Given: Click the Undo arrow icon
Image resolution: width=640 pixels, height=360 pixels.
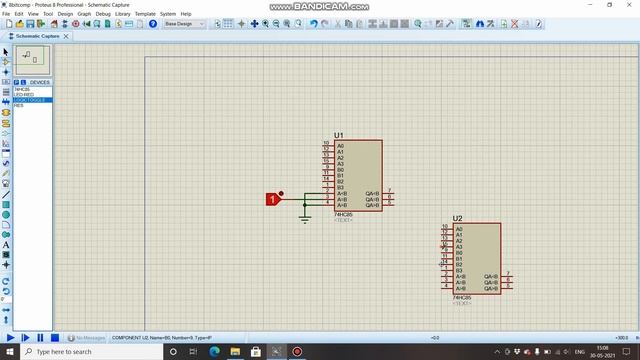Looking at the screenshot, I should click(x=313, y=24).
